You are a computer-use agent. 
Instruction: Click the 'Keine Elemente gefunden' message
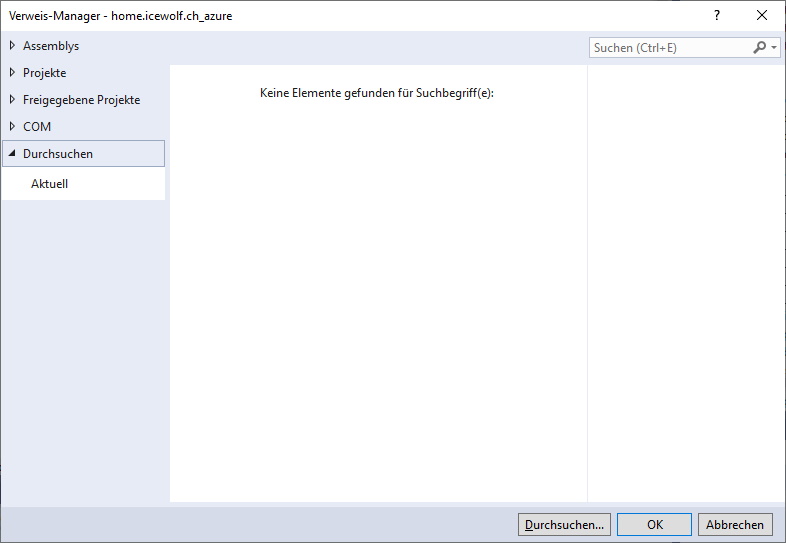coord(377,93)
